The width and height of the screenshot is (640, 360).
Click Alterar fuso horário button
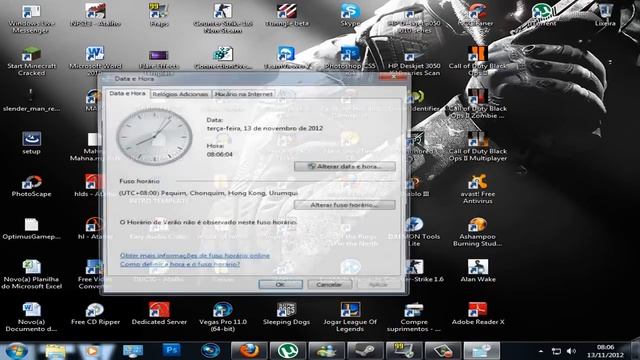(344, 205)
